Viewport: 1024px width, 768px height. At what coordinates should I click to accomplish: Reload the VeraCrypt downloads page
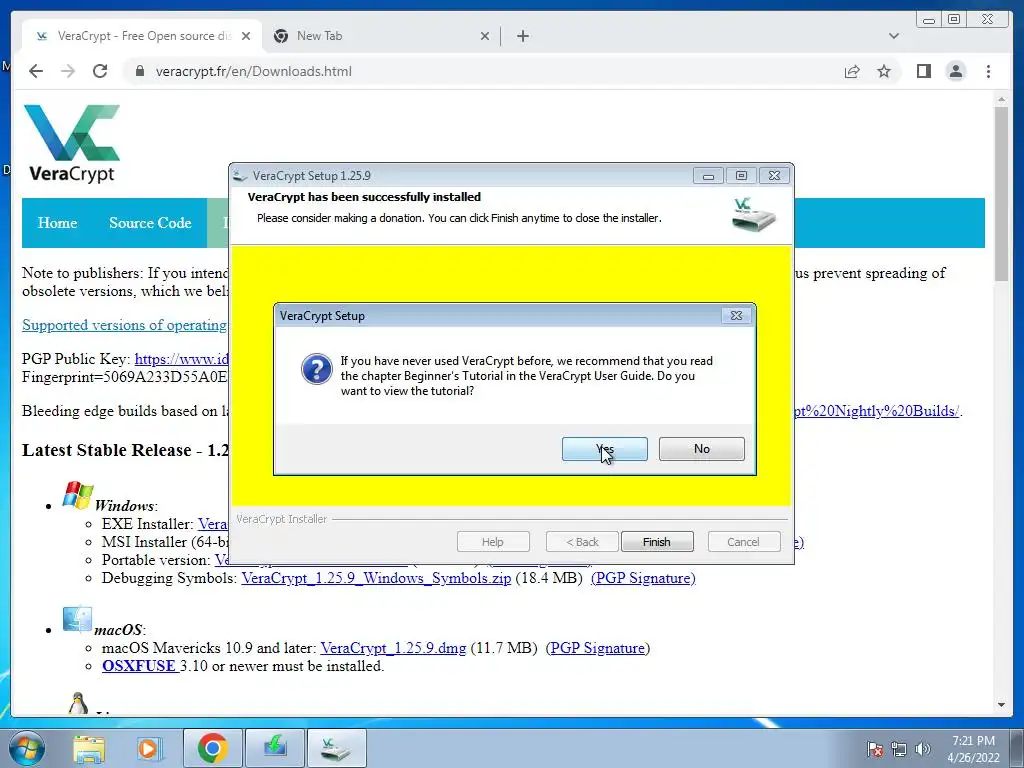coord(100,71)
